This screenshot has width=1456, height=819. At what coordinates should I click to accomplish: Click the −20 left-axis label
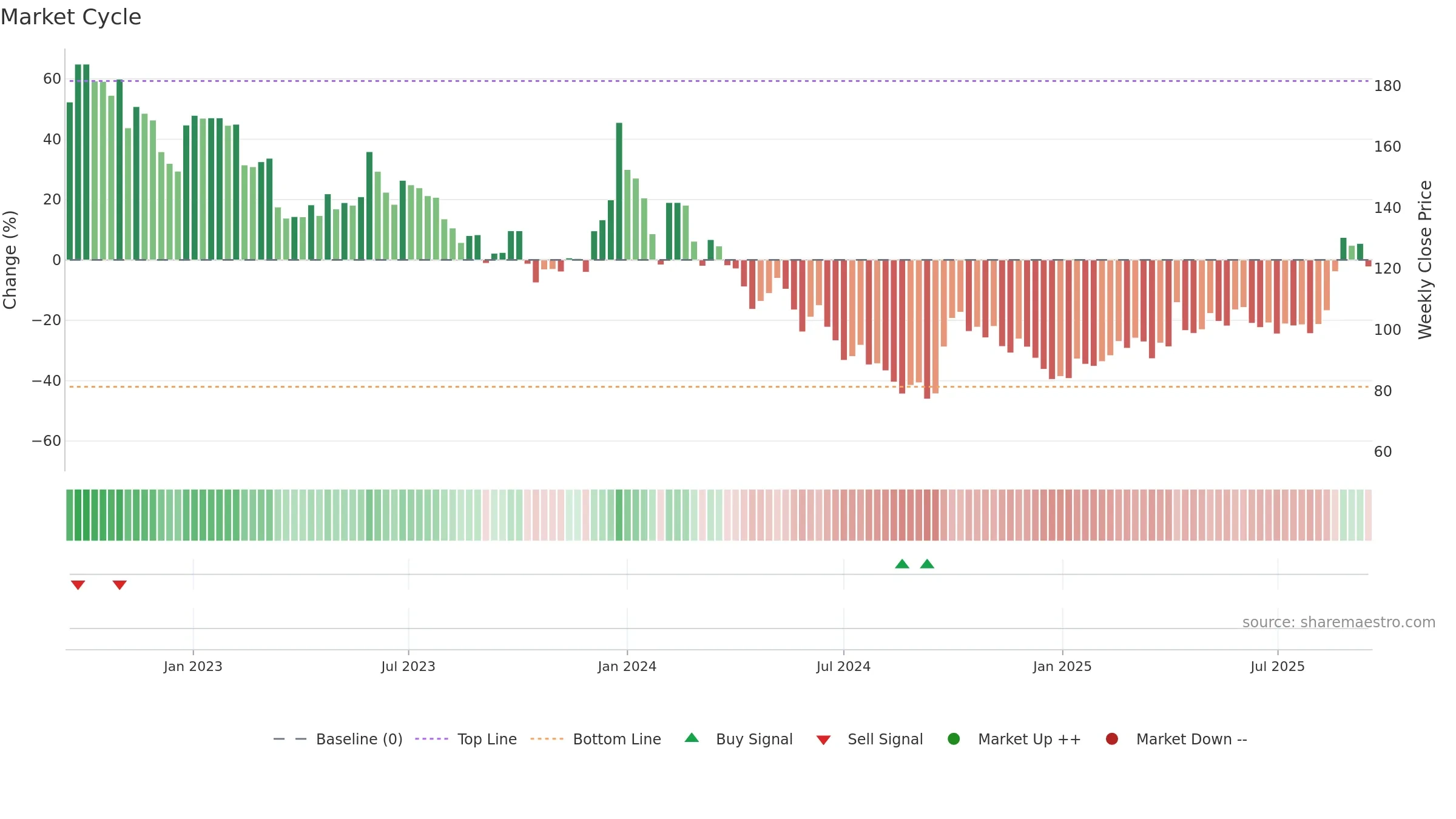(x=46, y=320)
